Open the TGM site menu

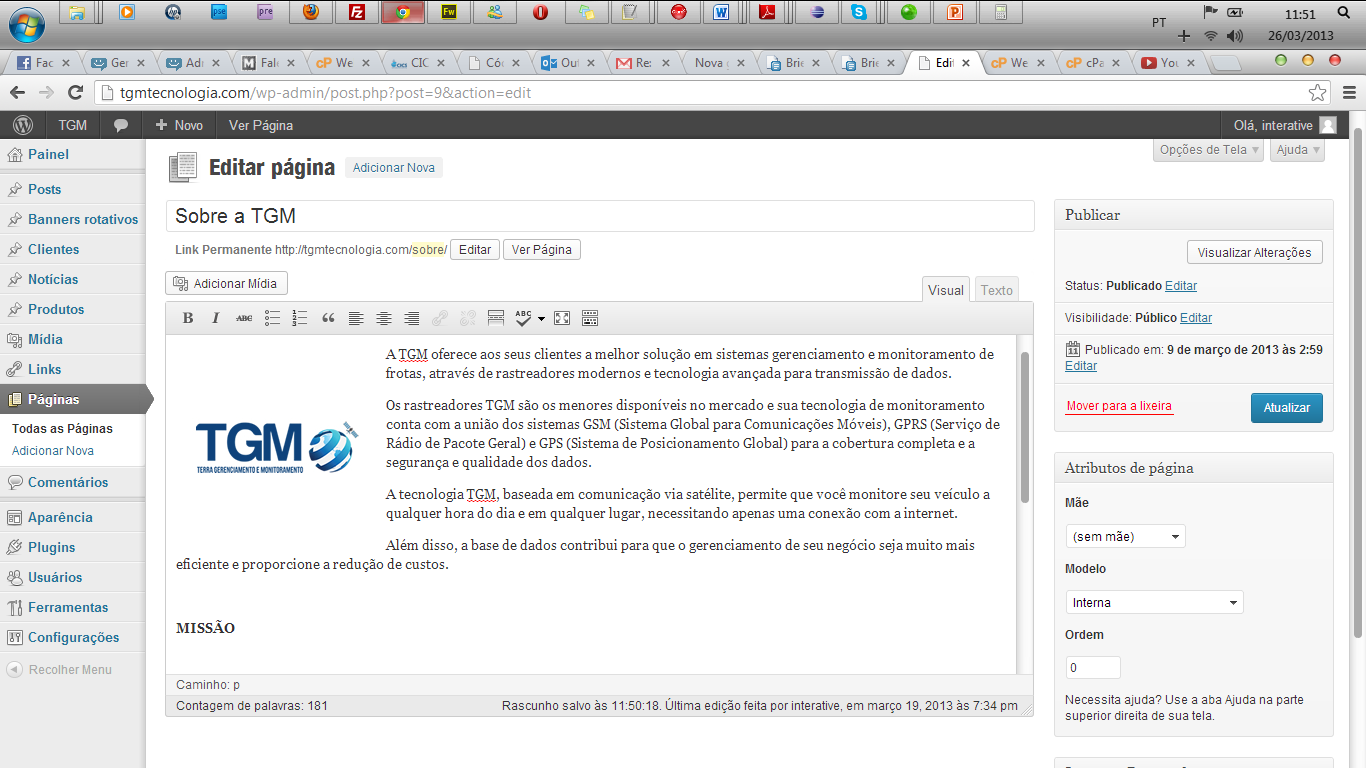point(72,125)
